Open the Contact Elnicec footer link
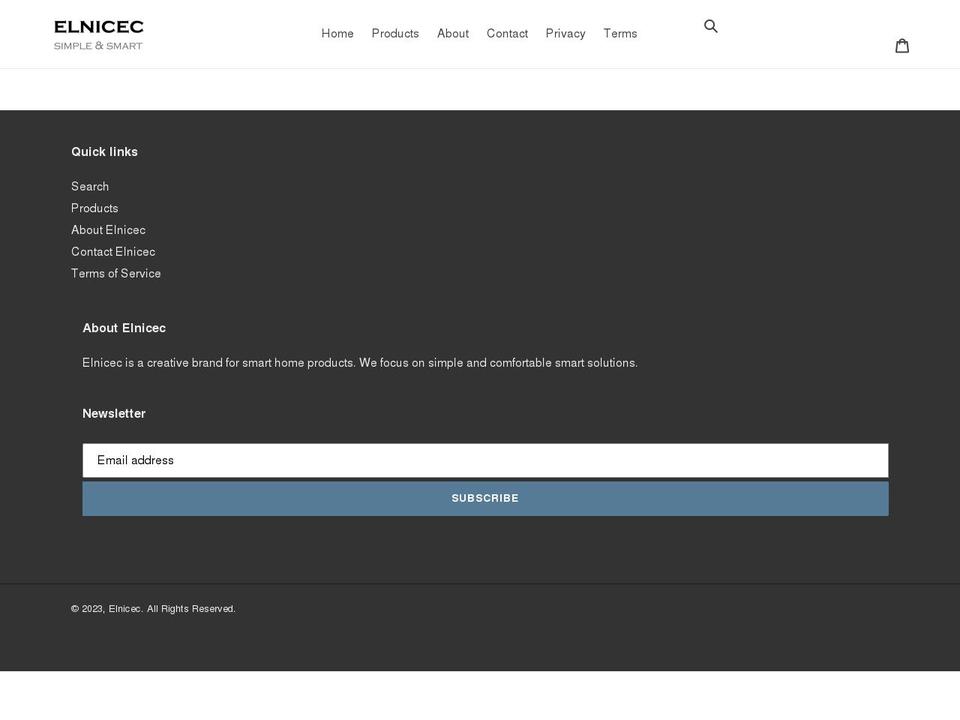 click(x=113, y=251)
